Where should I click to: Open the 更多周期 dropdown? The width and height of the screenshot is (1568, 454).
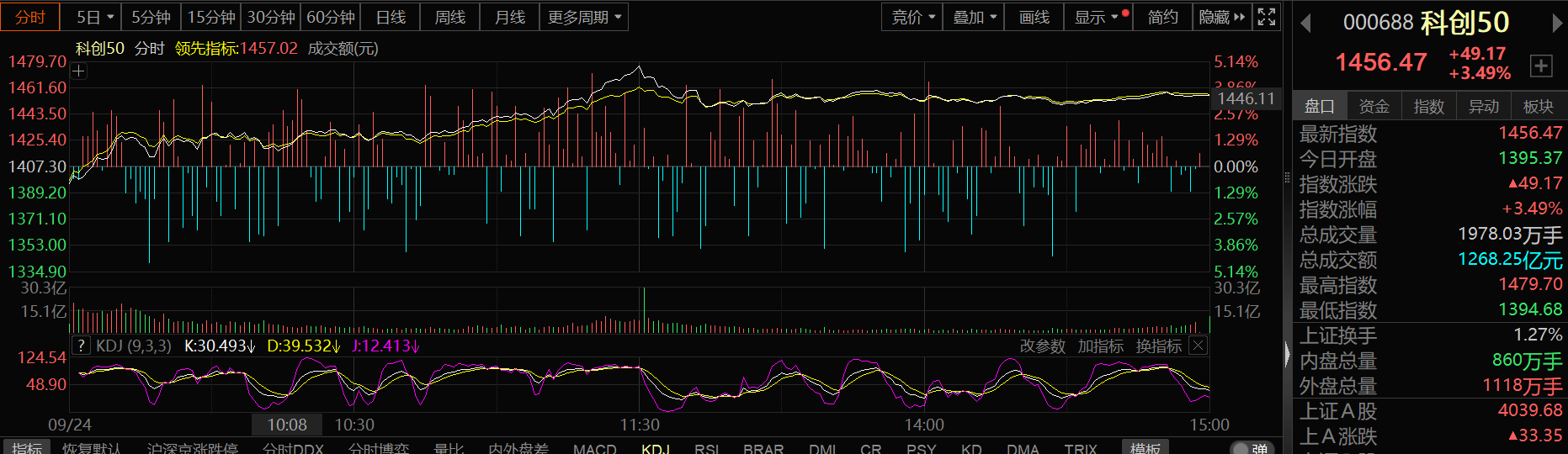coord(584,17)
